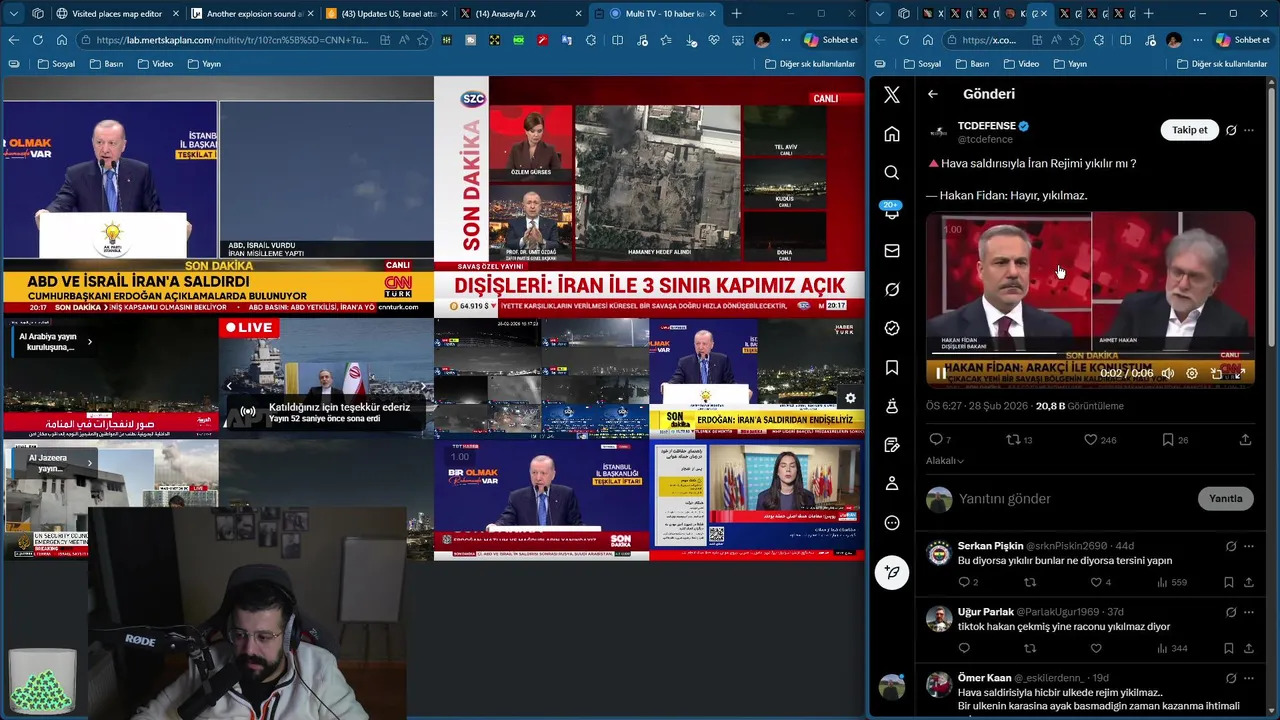Share the TCDEFENSE tweet
The image size is (1280, 720).
click(1245, 440)
